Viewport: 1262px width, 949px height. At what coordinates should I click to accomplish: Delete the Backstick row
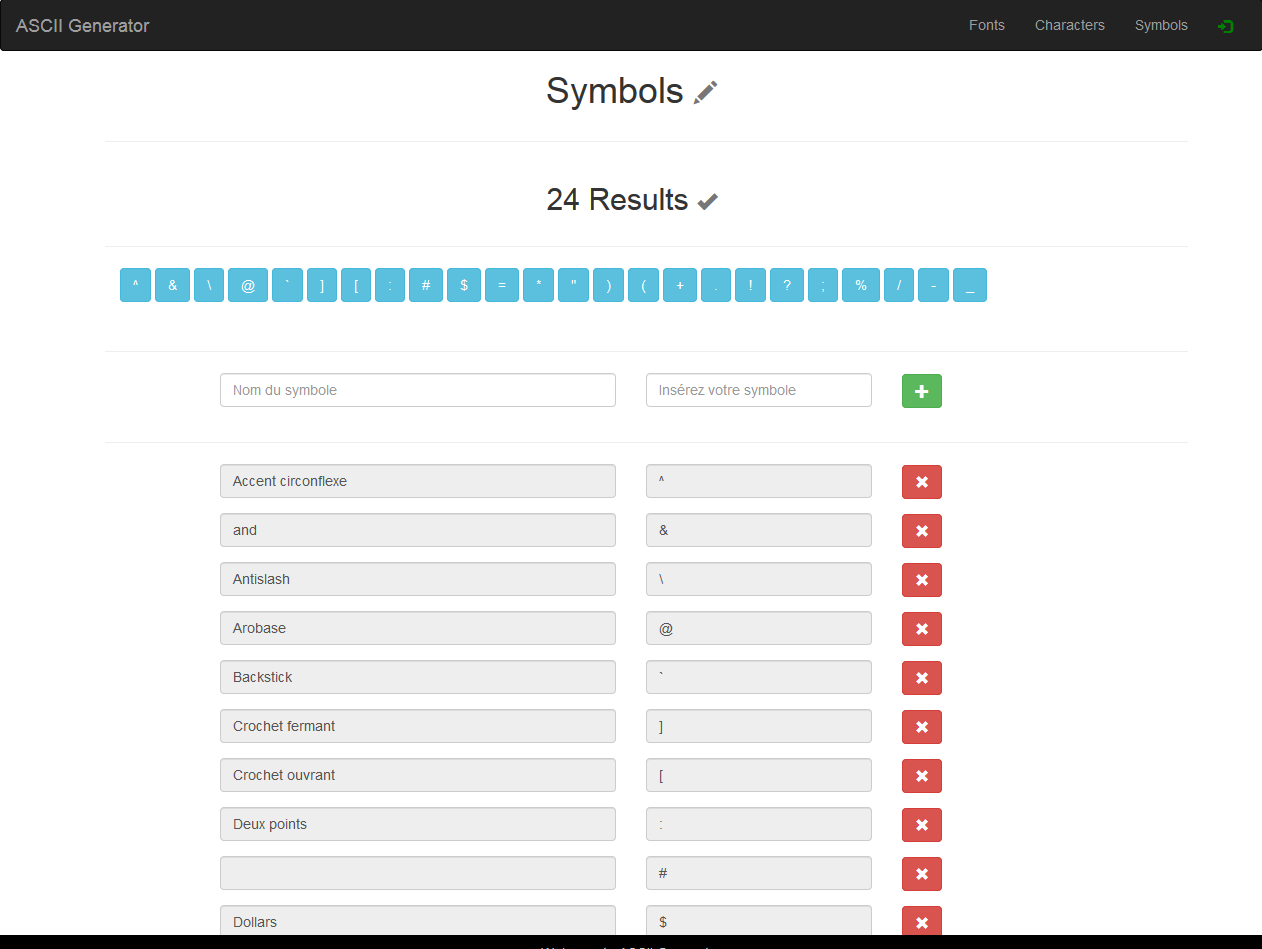(922, 678)
